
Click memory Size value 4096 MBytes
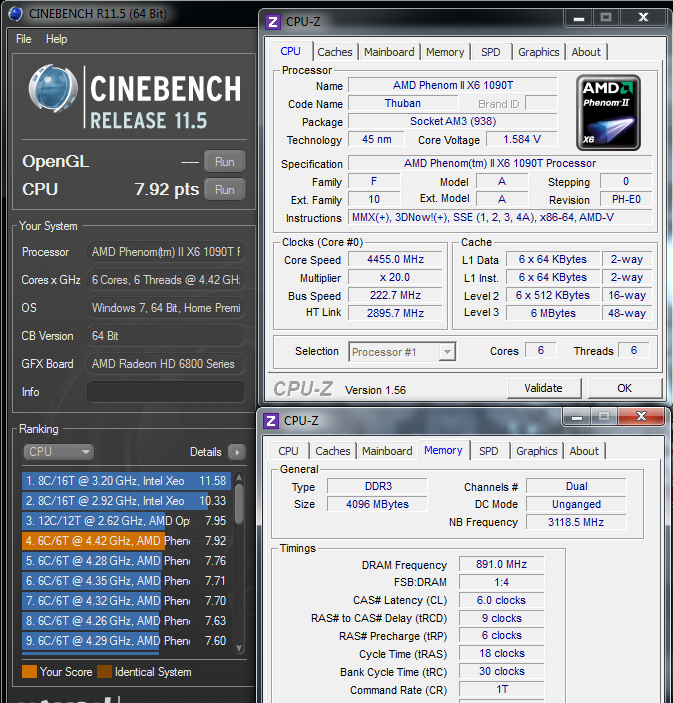click(378, 504)
